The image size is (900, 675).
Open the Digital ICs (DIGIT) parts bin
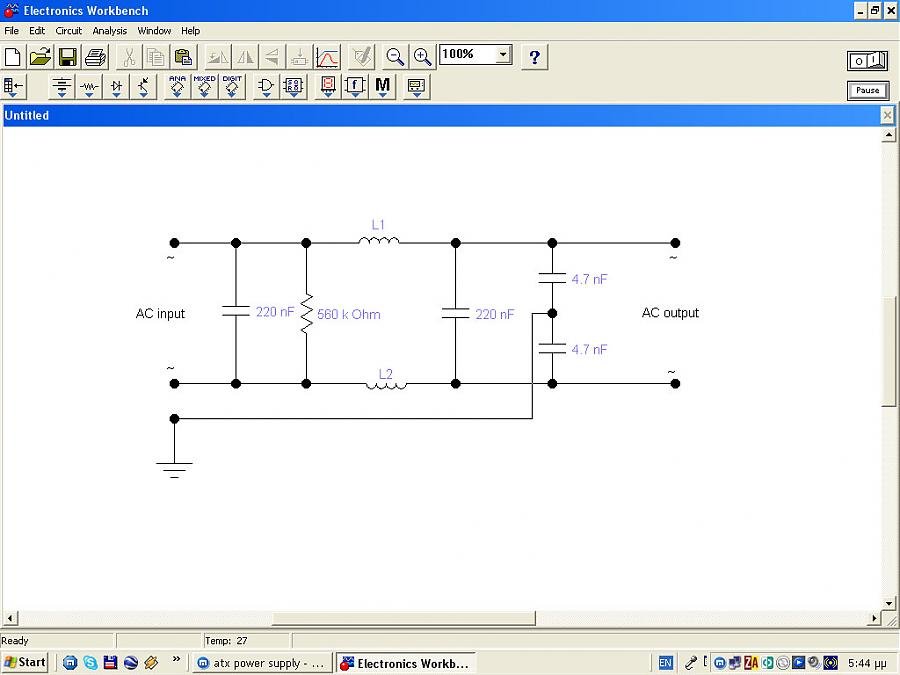(232, 87)
